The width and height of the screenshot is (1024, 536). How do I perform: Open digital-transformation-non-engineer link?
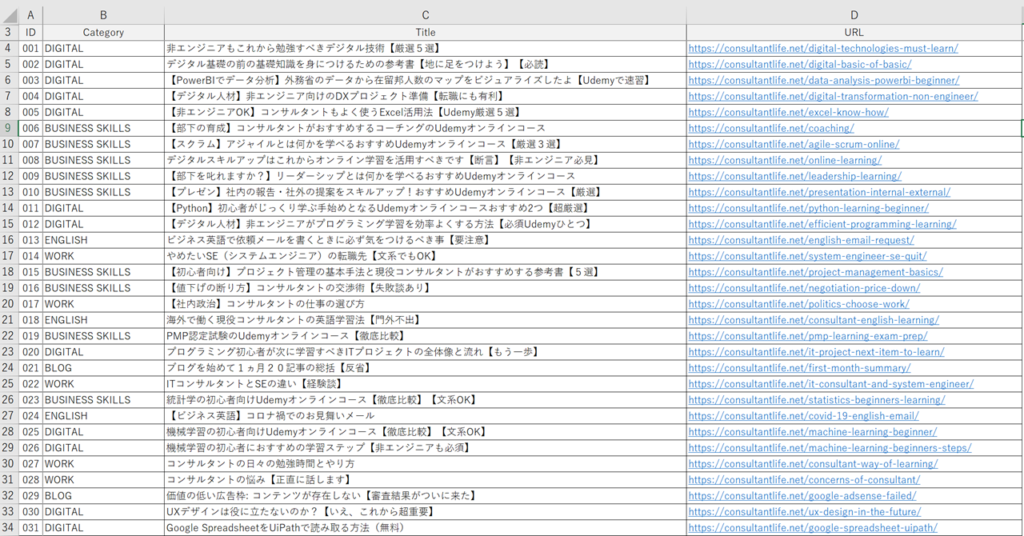coord(833,96)
